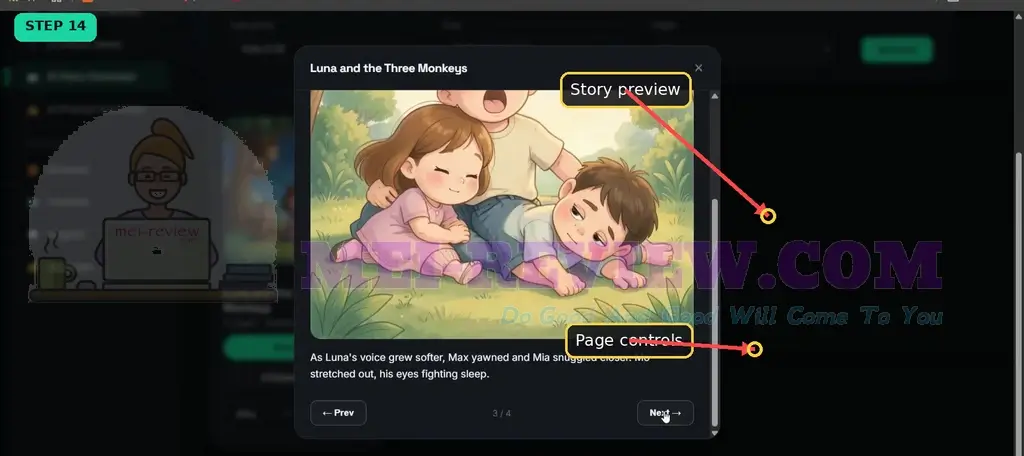Viewport: 1024px width, 456px height.
Task: Click the story modal's scrollbar thumb
Action: pyautogui.click(x=714, y=313)
